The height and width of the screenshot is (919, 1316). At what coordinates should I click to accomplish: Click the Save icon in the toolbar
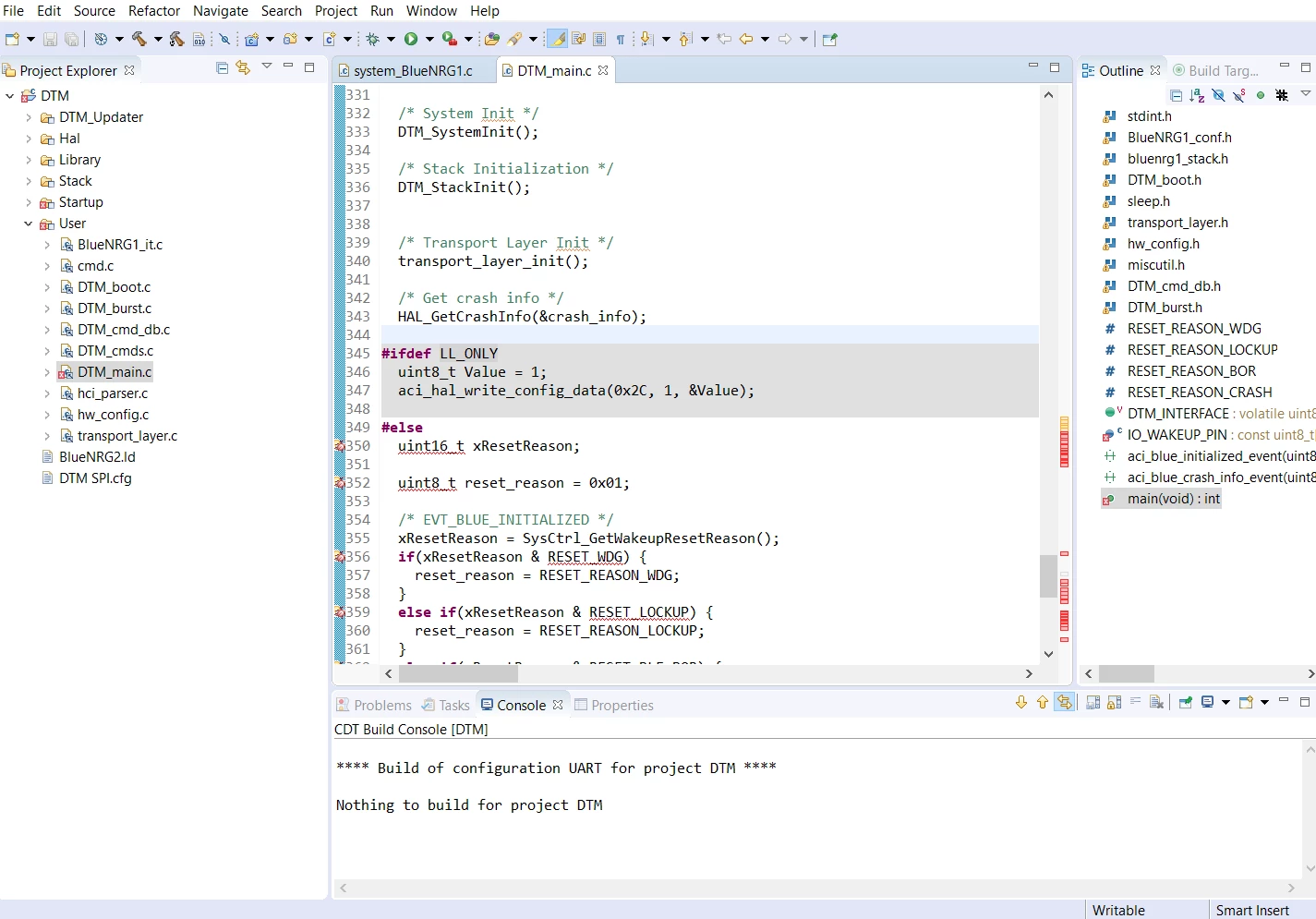[51, 39]
